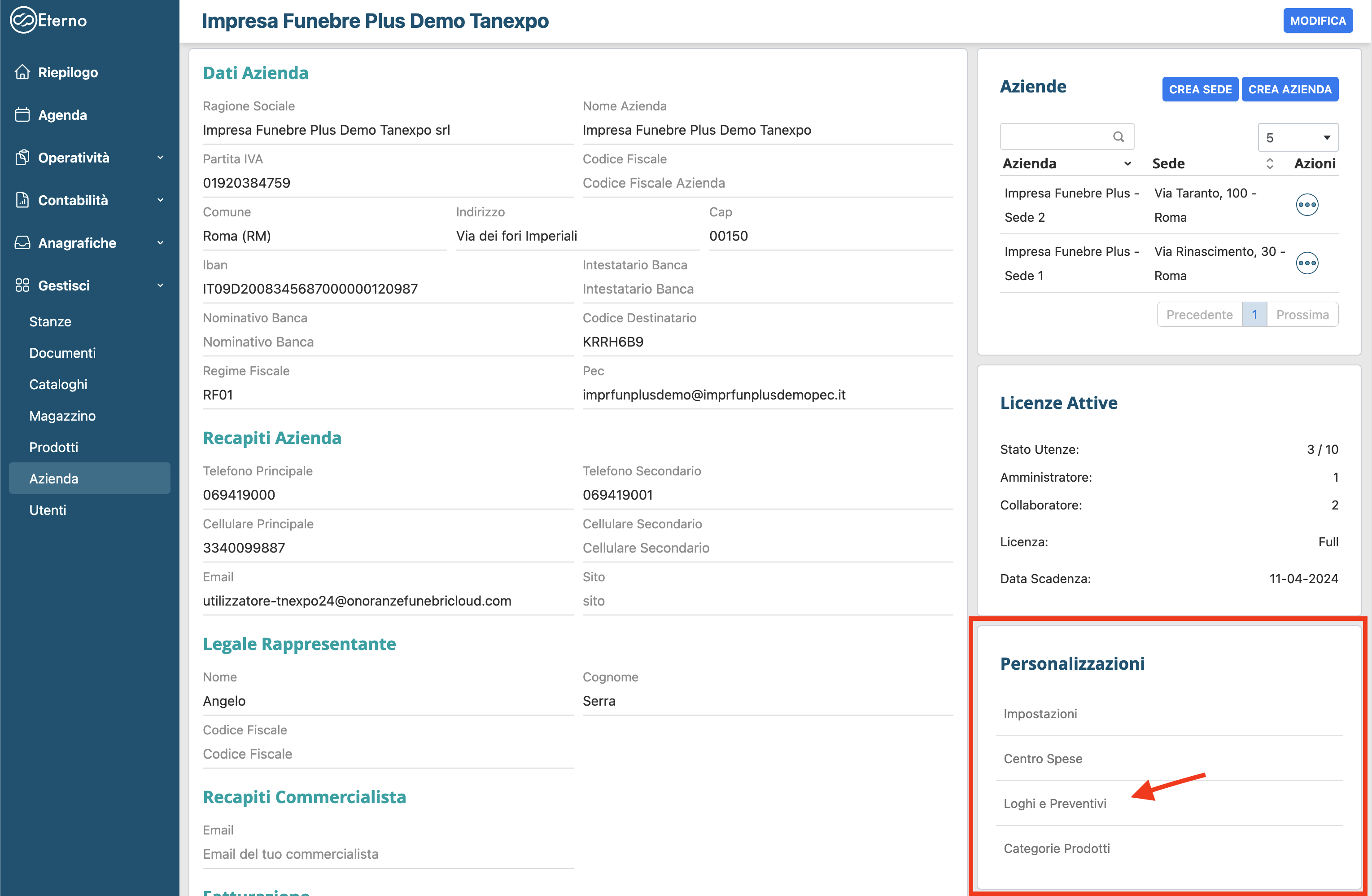Open Loghi e Preventivi personalization
Image resolution: width=1372 pixels, height=896 pixels.
point(1054,804)
